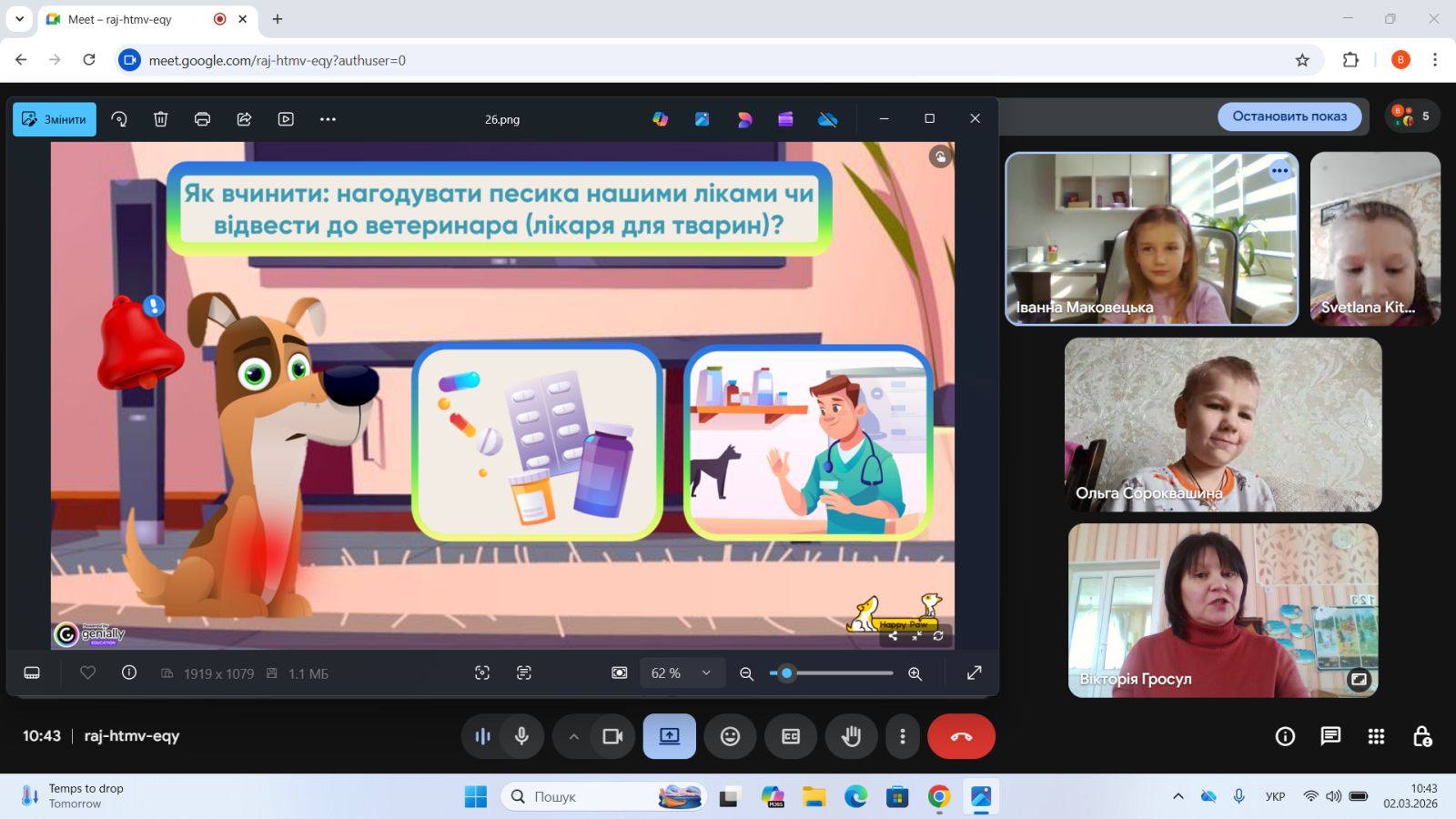The height and width of the screenshot is (819, 1456).
Task: Delete the 26.png image
Action: [x=161, y=119]
